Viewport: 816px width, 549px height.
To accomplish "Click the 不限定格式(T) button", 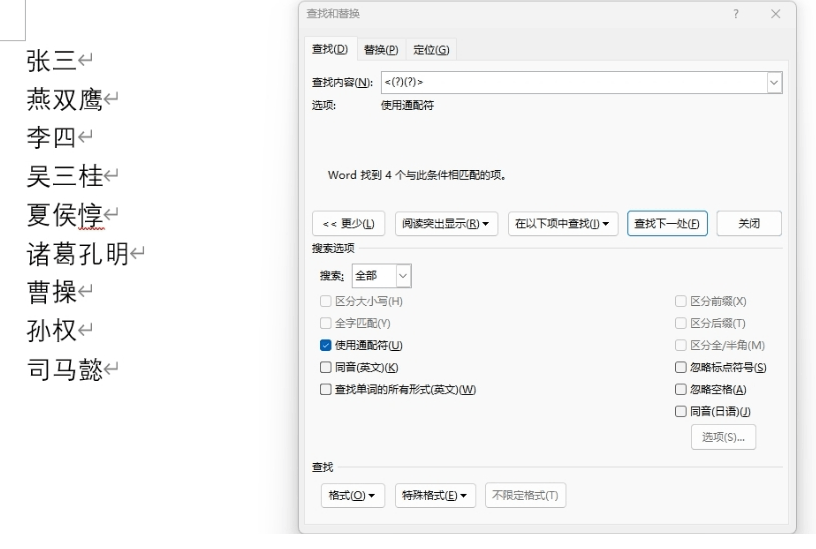I will (525, 495).
